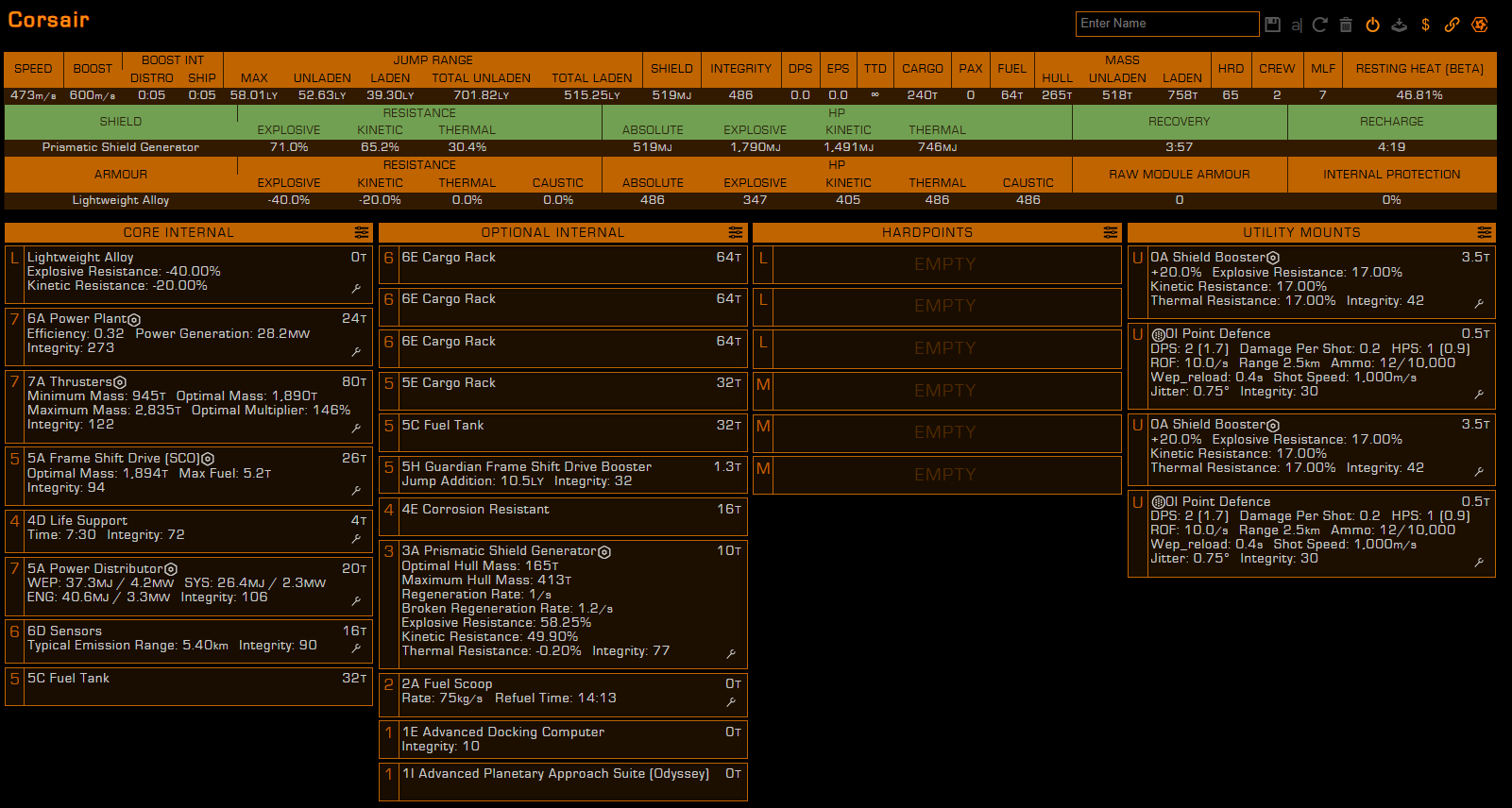Open Optional Internal panel sliders settings icon
Screen dimensions: 1512x808
pos(736,232)
